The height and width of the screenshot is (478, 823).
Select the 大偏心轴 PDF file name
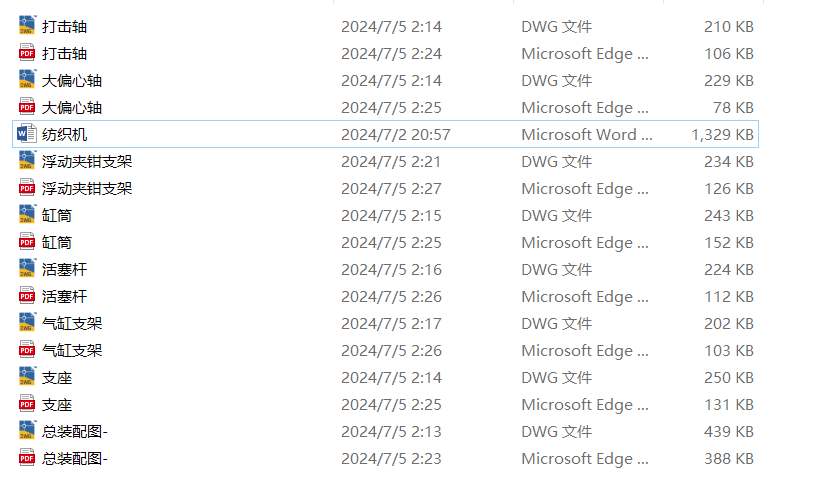(x=72, y=108)
